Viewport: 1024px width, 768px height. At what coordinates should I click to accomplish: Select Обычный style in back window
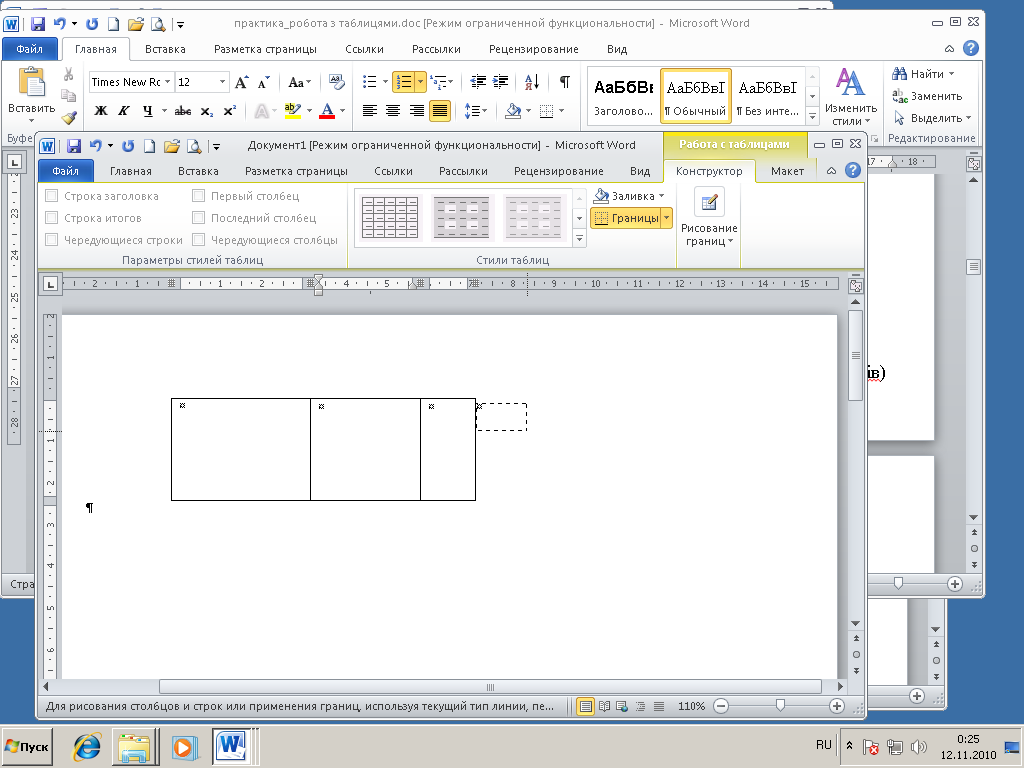[696, 95]
